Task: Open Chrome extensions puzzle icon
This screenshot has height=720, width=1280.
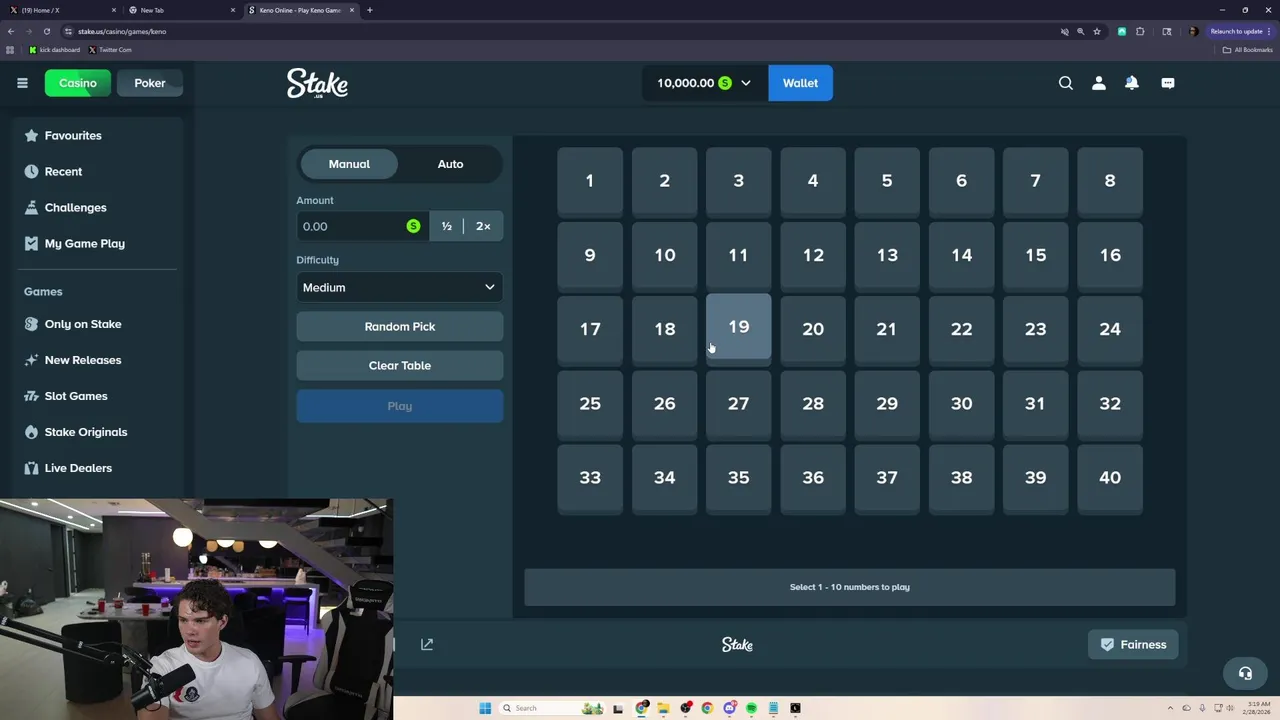Action: tap(1140, 31)
